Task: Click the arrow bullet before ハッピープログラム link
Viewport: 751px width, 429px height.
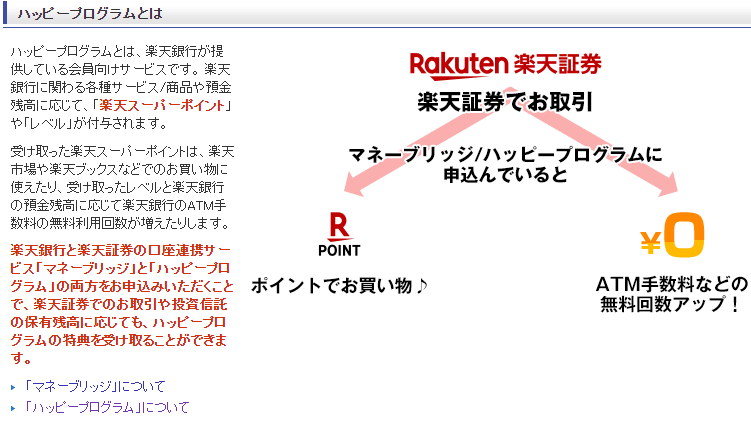Action: pyautogui.click(x=13, y=408)
